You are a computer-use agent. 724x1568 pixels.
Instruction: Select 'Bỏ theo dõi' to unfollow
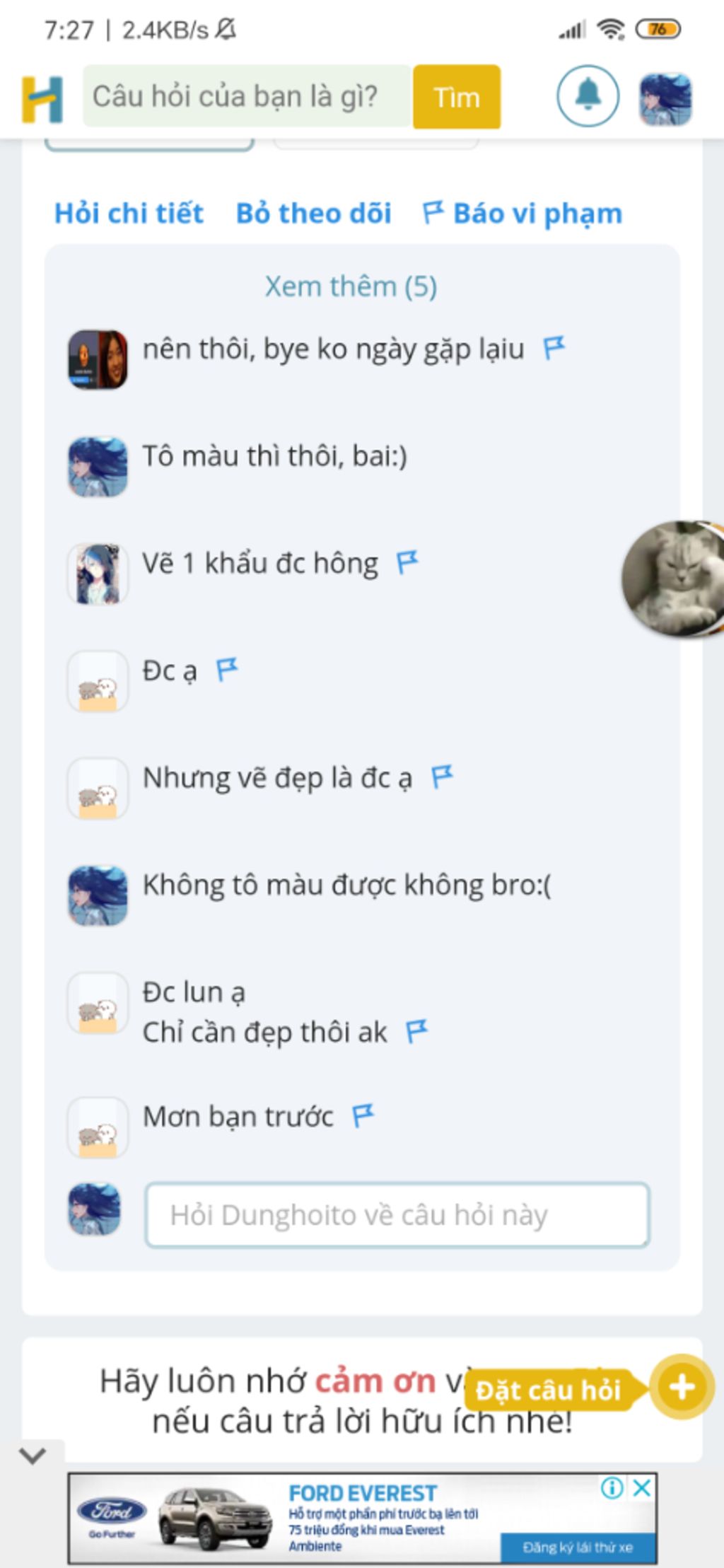click(x=313, y=214)
